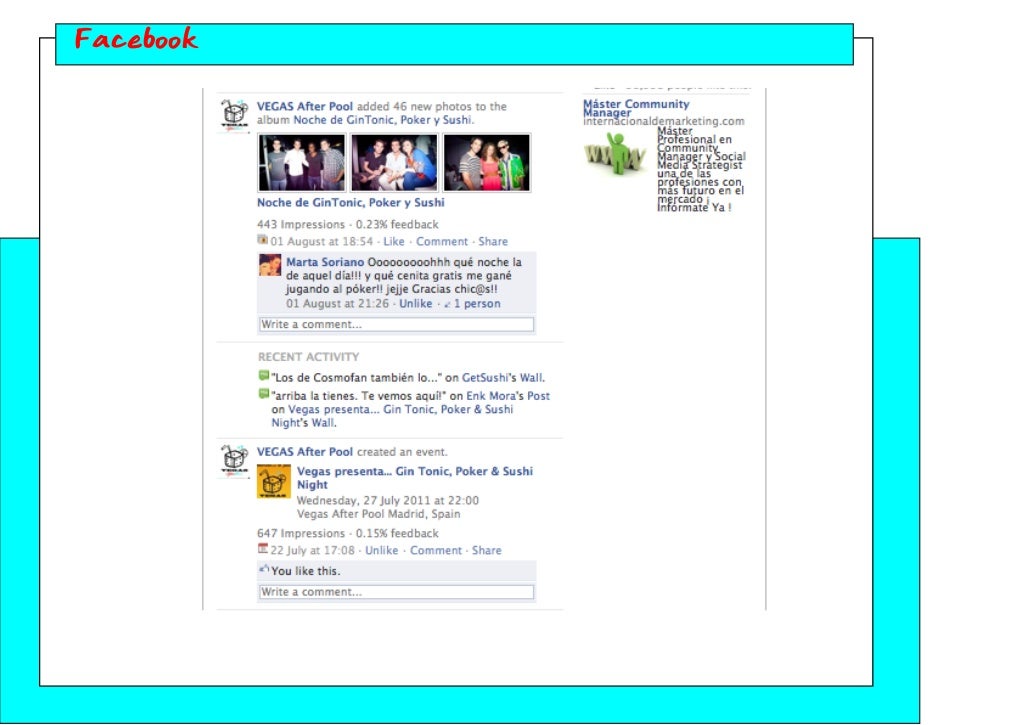The width and height of the screenshot is (1024, 725).
Task: Unlike Marta Soriano's comment
Action: 416,304
